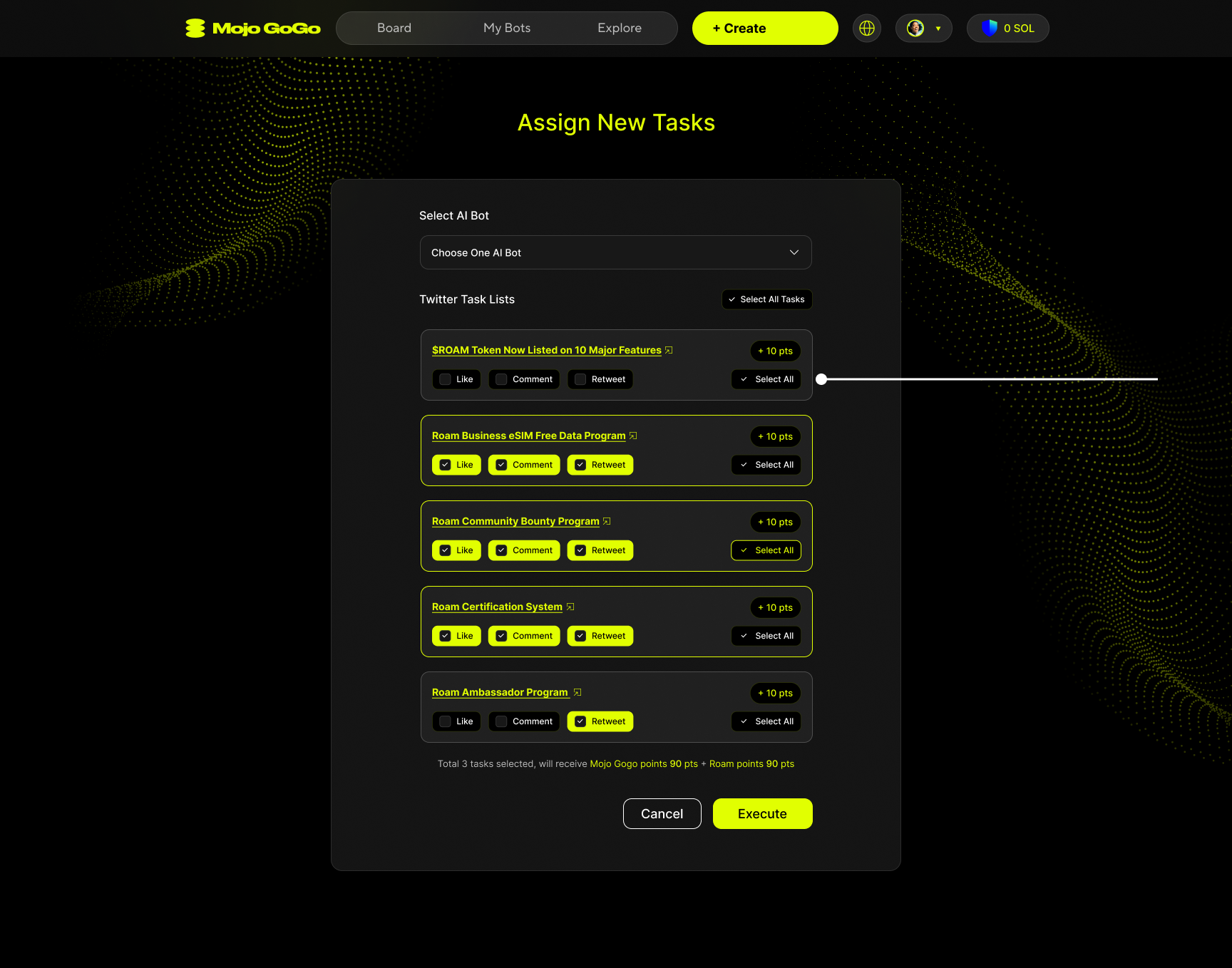The image size is (1232, 968).
Task: Enable Like for $ROAM Token task
Action: click(x=446, y=379)
